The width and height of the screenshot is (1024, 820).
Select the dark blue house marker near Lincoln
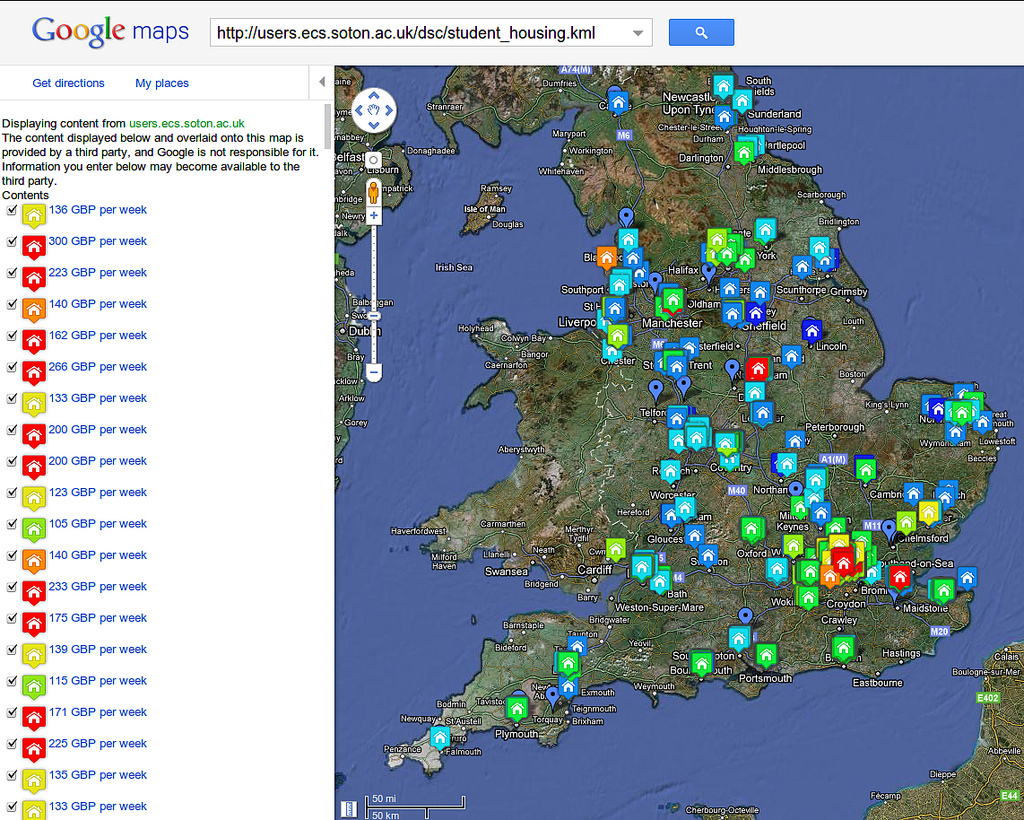(x=811, y=332)
